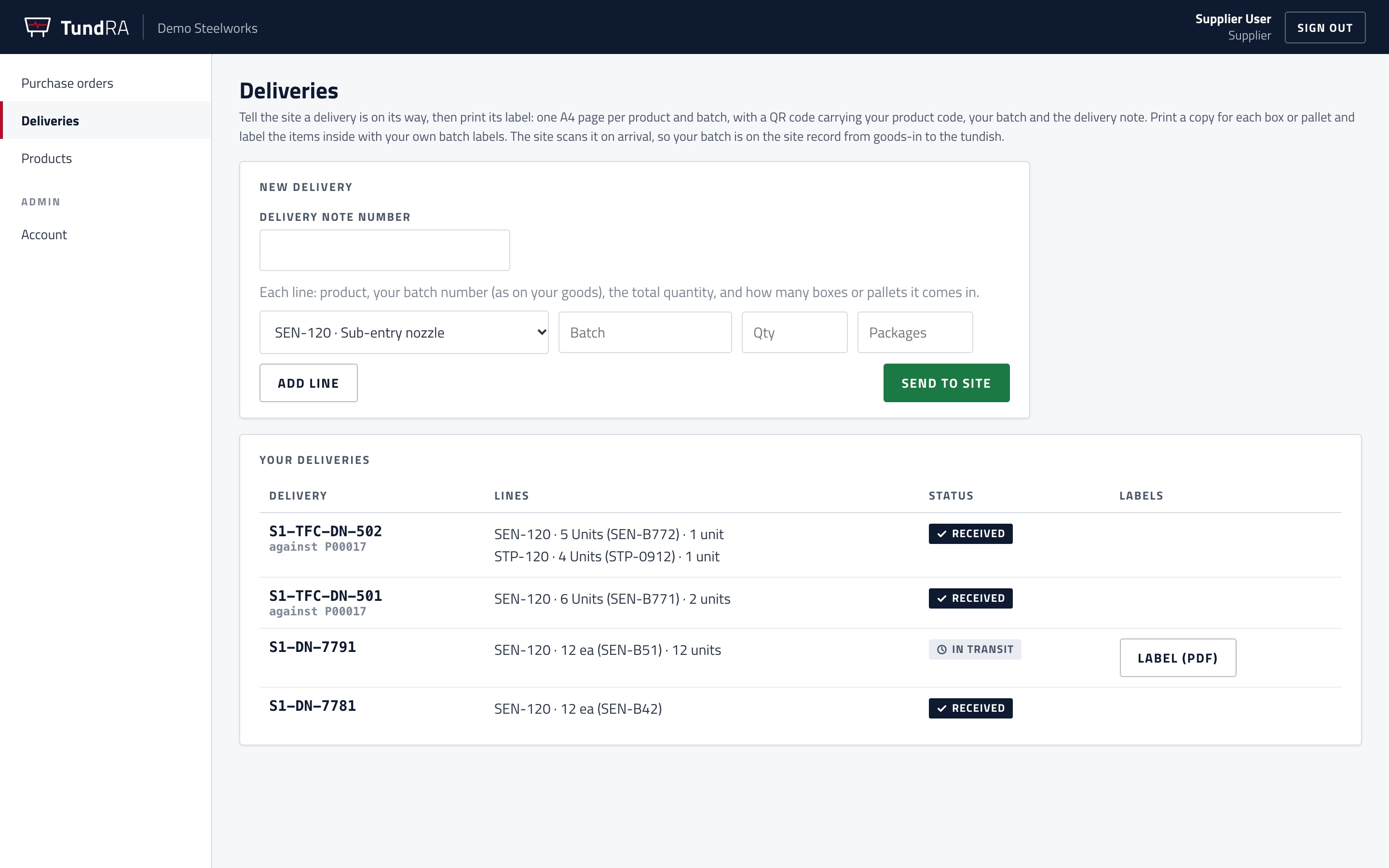Click the clock icon in IN TRANSIT badge
The width and height of the screenshot is (1389, 868).
pos(942,649)
